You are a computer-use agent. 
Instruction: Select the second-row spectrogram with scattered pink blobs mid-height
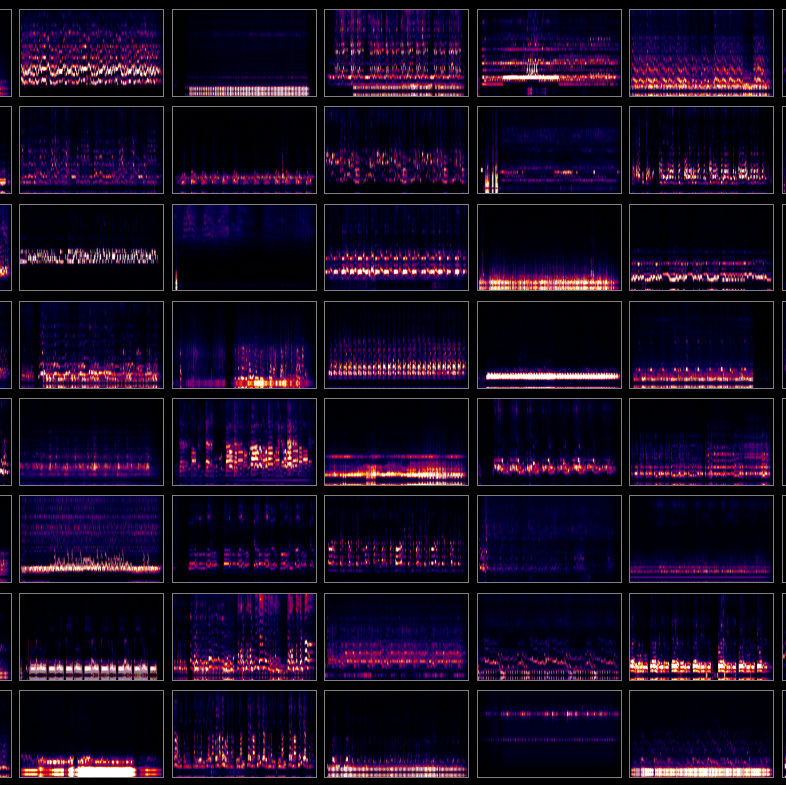click(397, 150)
